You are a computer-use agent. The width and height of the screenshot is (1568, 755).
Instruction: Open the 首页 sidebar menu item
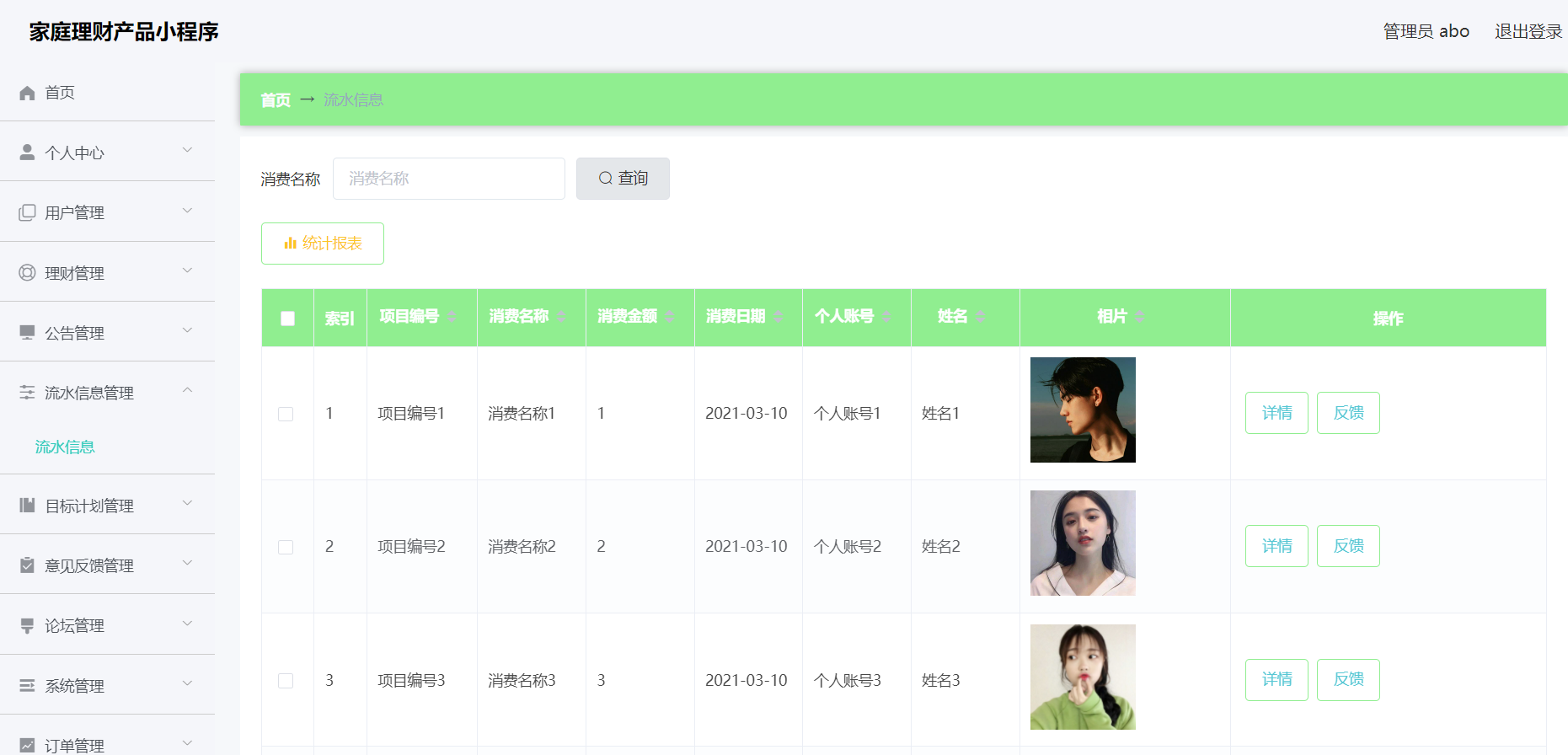point(107,93)
